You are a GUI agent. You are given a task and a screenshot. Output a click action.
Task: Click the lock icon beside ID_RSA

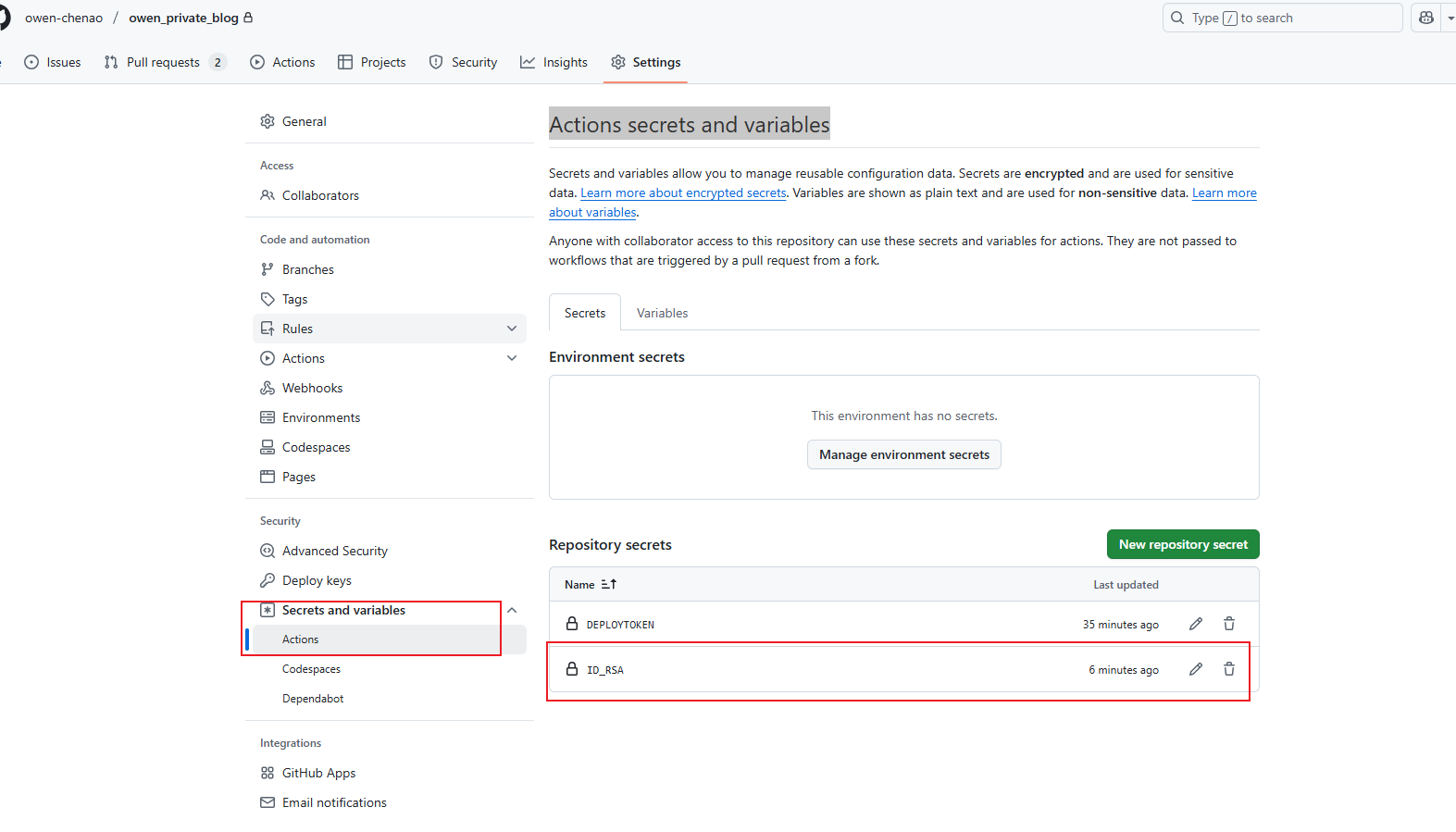[572, 669]
